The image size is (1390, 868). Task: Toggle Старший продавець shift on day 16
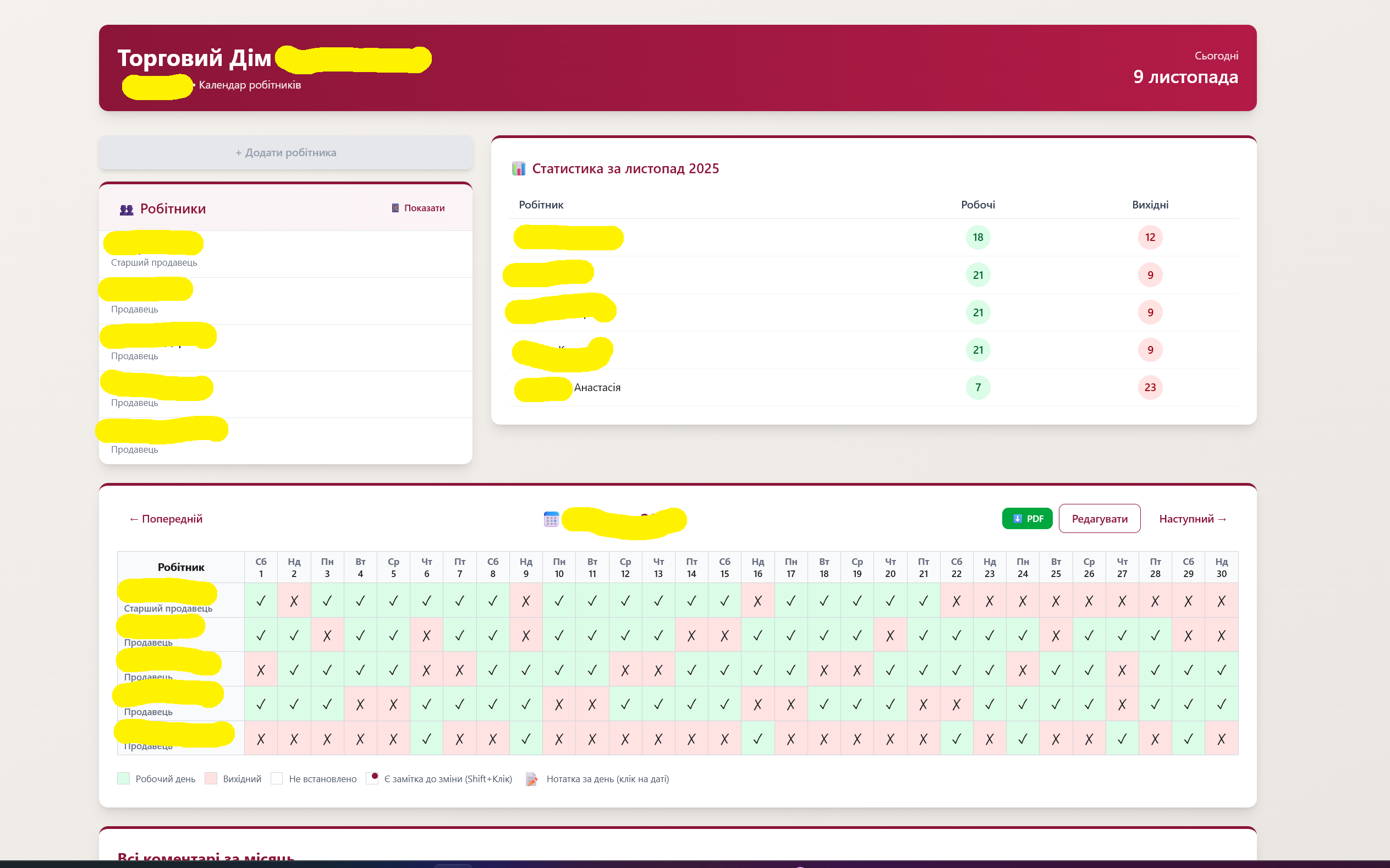pos(757,601)
